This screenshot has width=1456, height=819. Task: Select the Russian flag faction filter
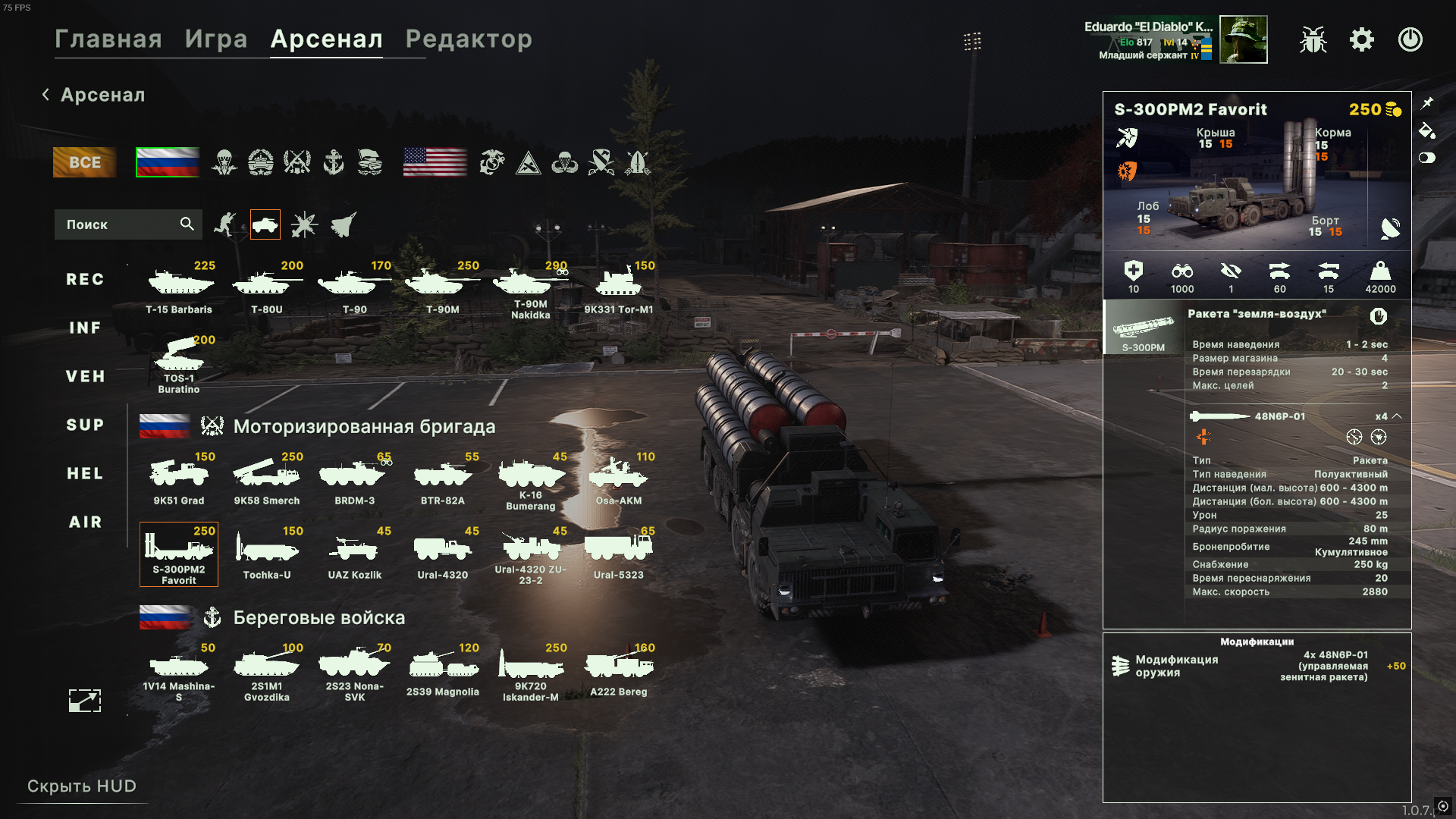(x=168, y=162)
